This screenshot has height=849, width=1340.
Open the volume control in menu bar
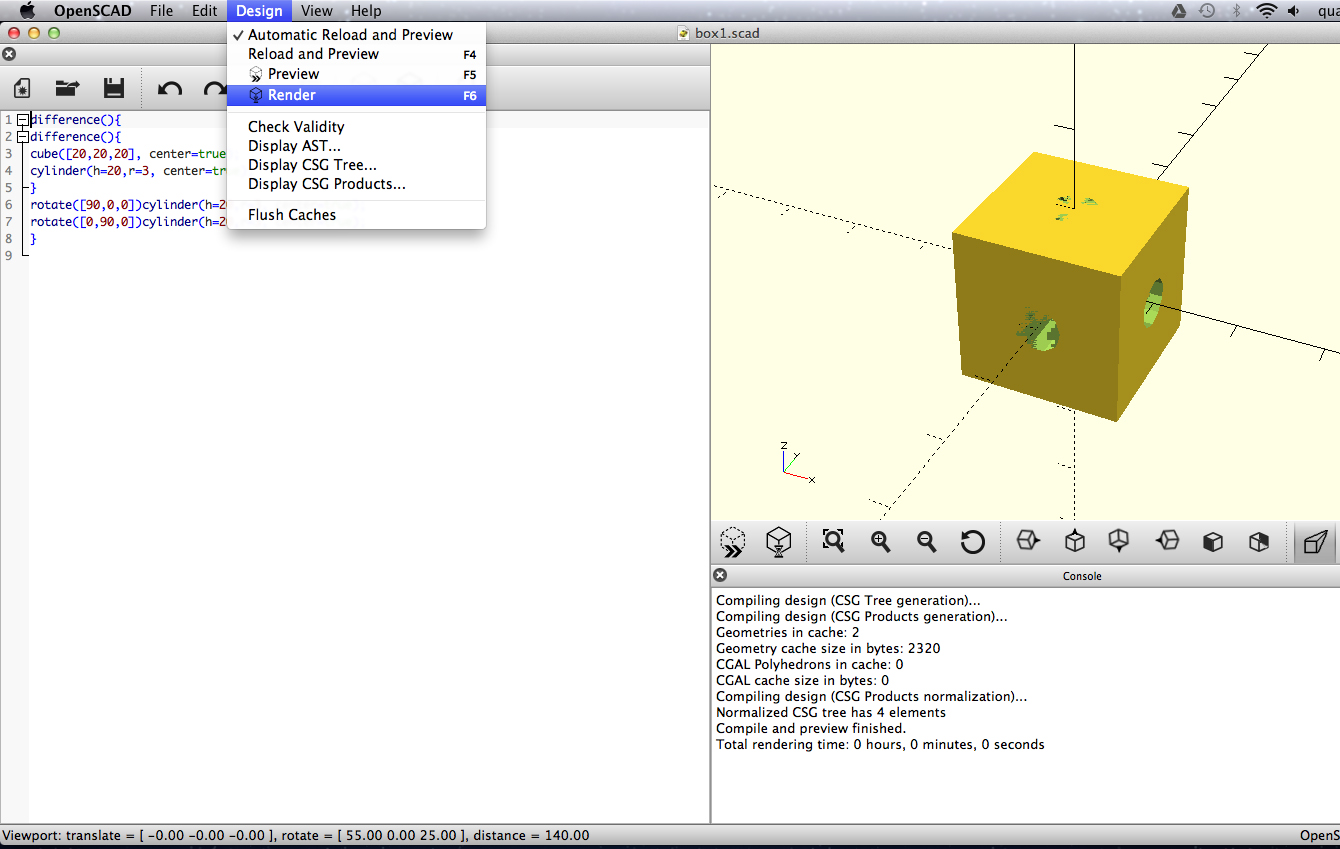tap(1294, 11)
